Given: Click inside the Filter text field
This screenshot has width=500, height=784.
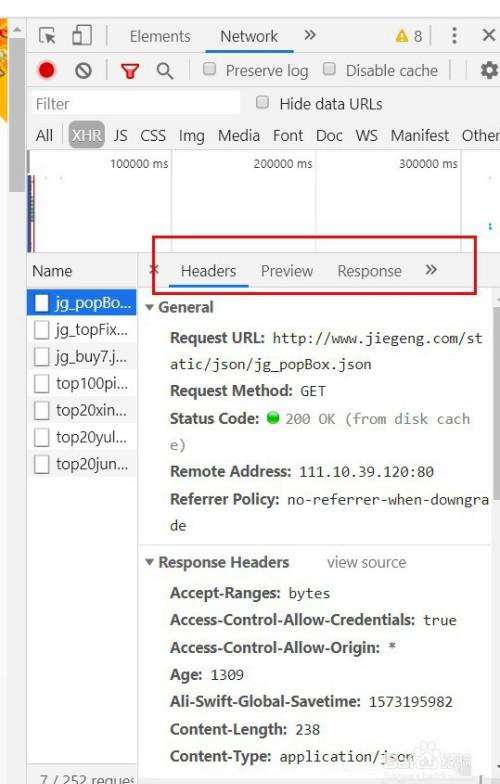Looking at the screenshot, I should pyautogui.click(x=136, y=104).
